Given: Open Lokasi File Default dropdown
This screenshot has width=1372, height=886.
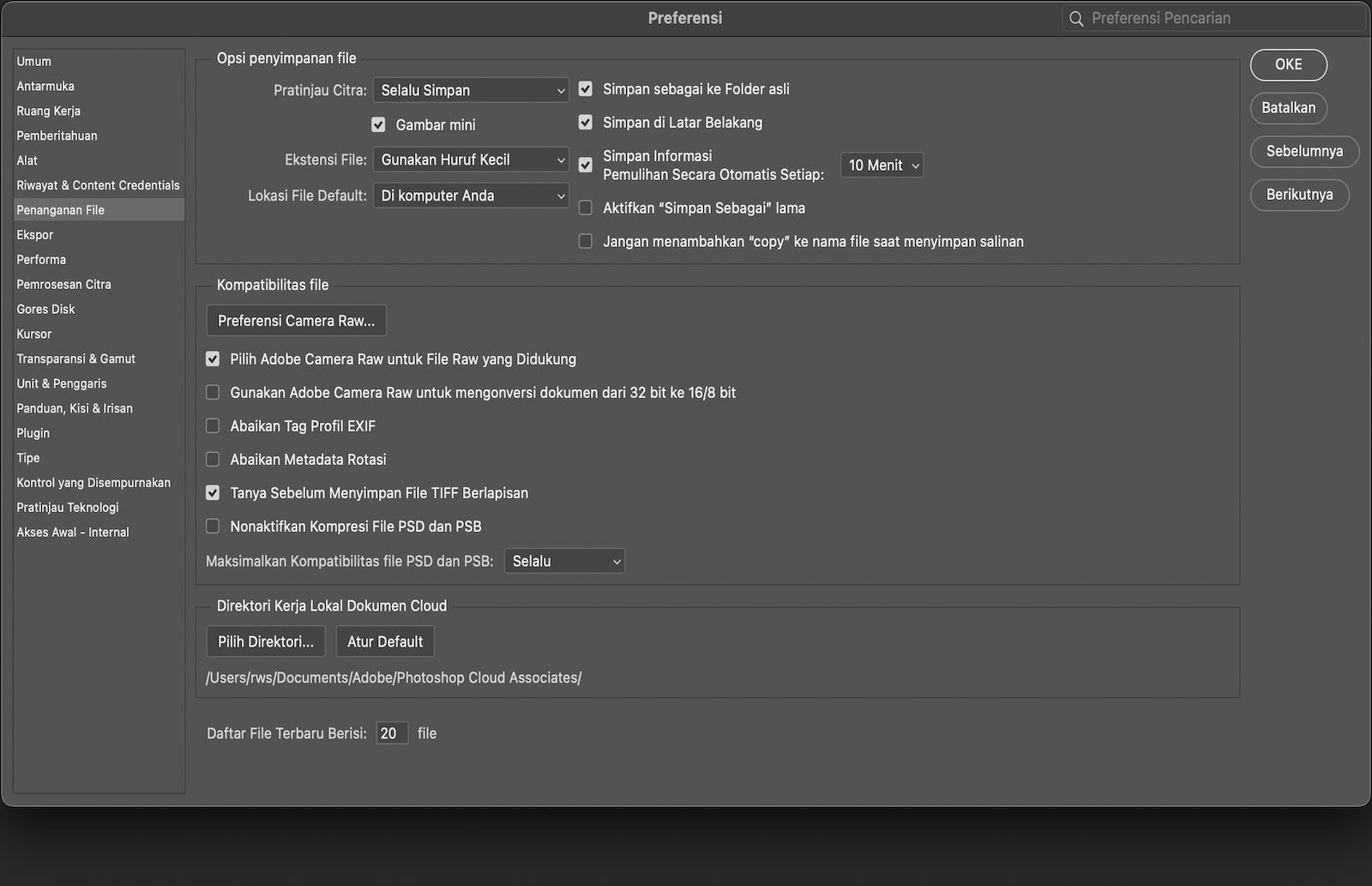Looking at the screenshot, I should (x=471, y=195).
